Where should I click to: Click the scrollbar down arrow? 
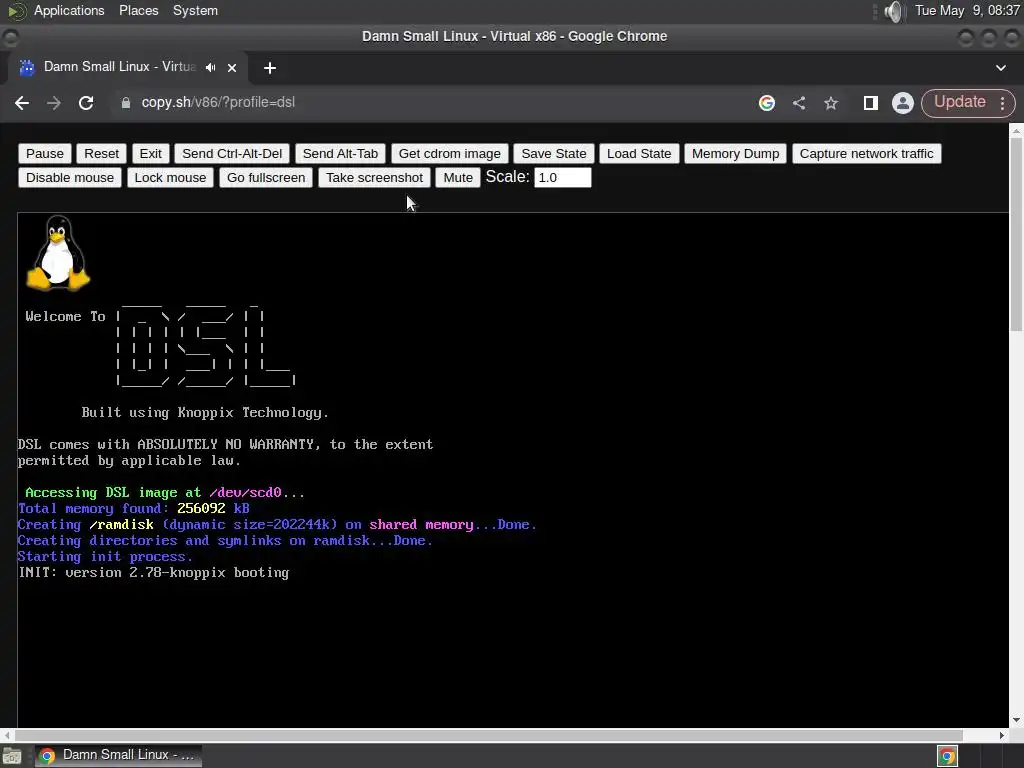pyautogui.click(x=1016, y=720)
